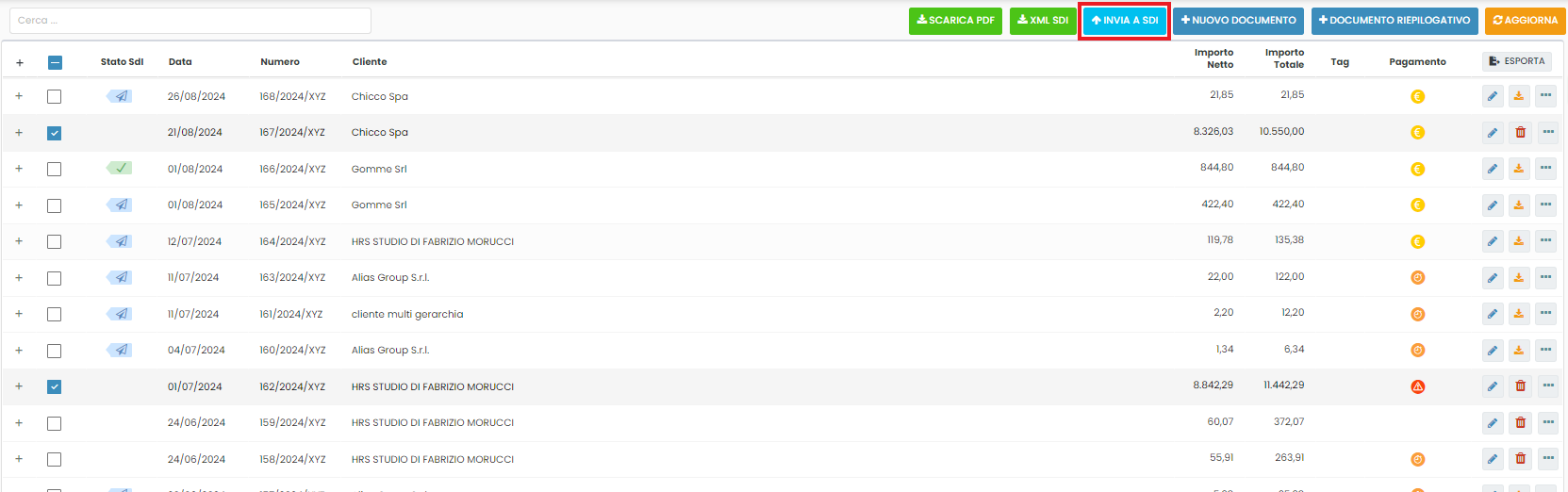Expand row of invoice 168/2024/XYZ with plus

pos(19,96)
